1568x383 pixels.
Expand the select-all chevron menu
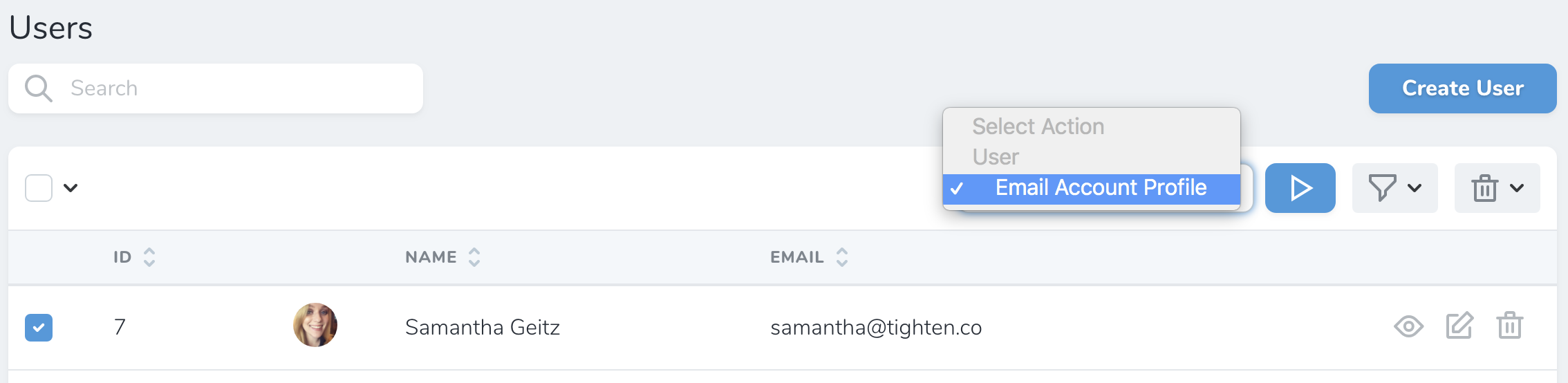pos(71,188)
